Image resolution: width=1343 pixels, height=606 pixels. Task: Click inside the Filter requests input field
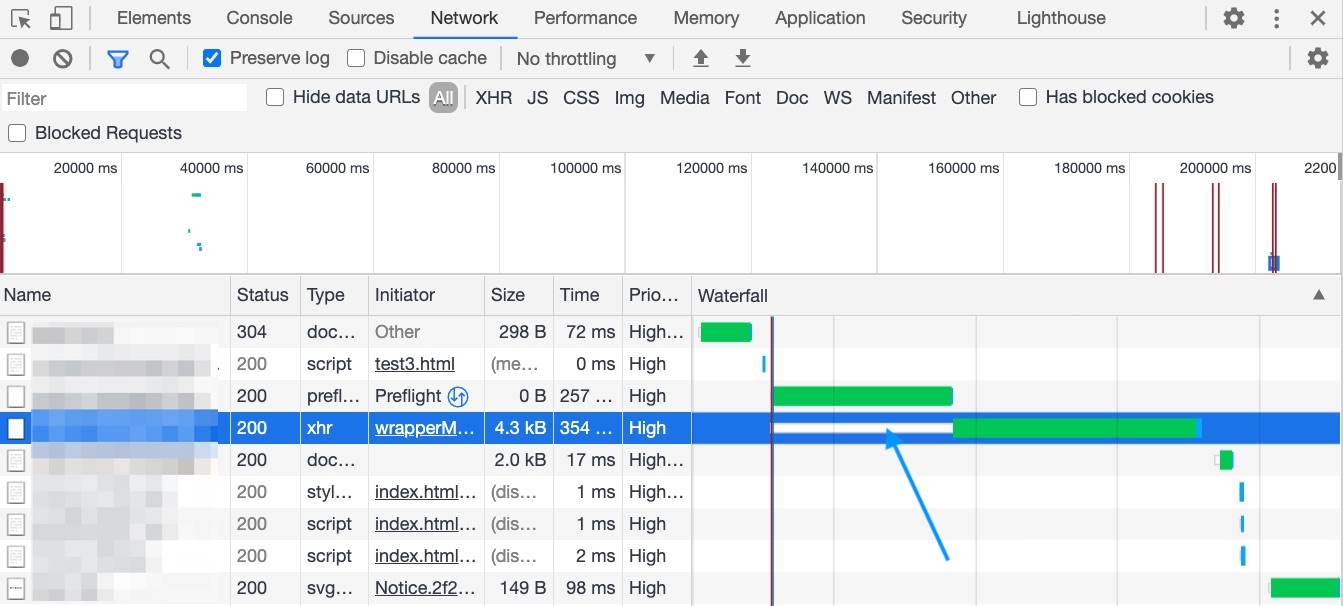tap(120, 97)
